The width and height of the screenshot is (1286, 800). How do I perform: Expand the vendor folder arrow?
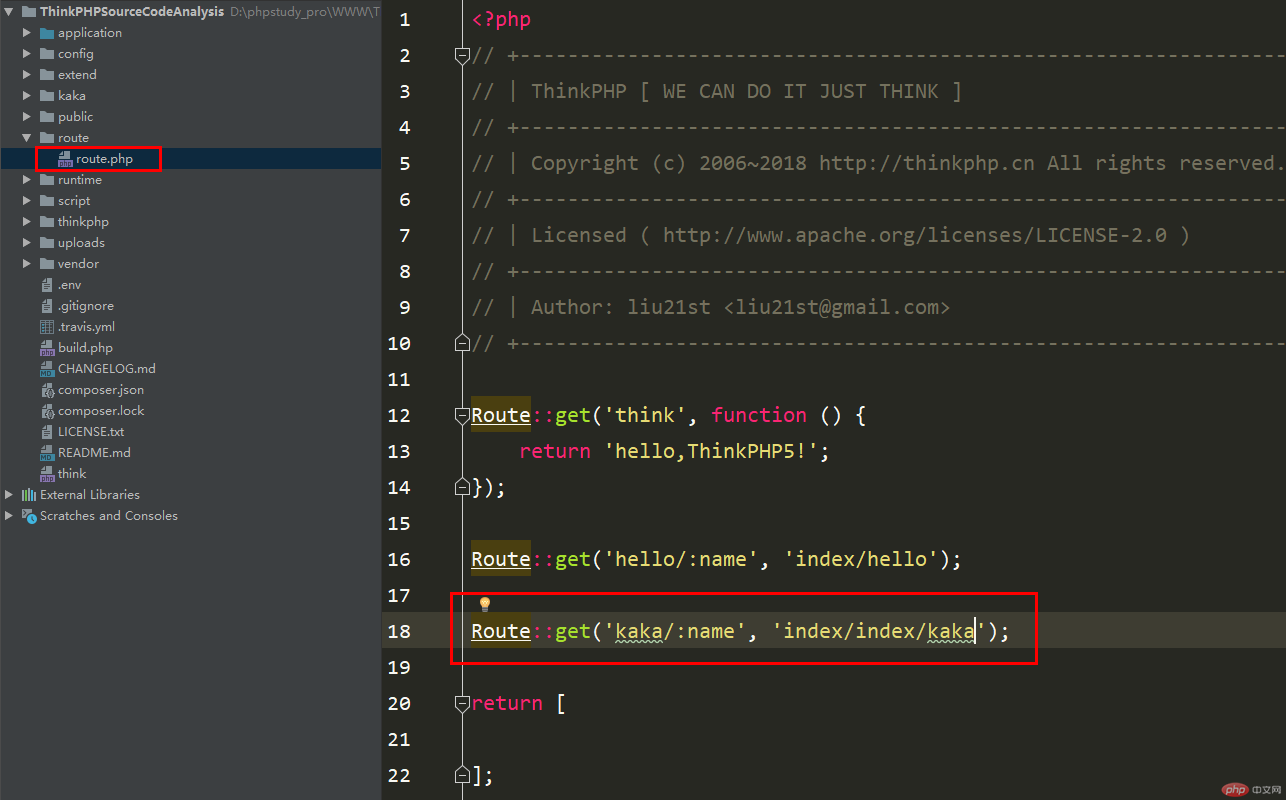[x=27, y=264]
